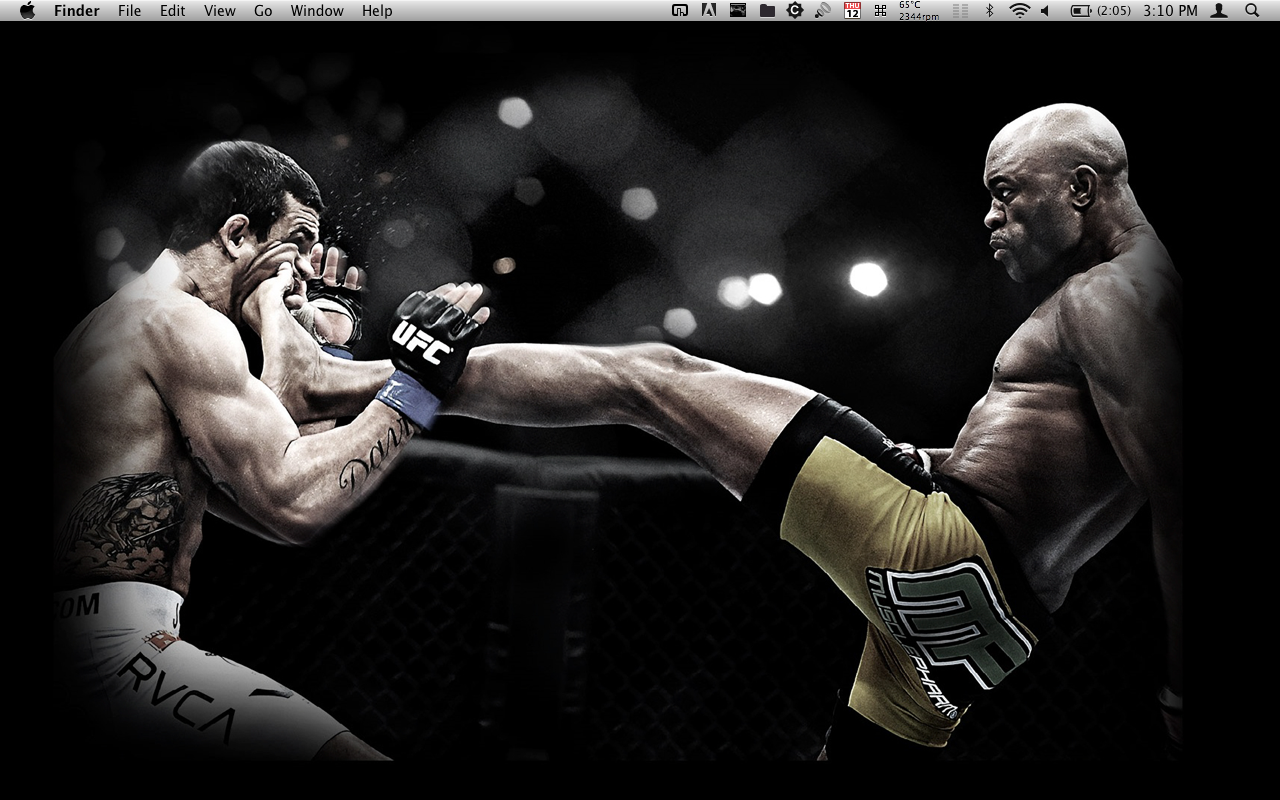Open the calendar THU 12 menu bar icon
Image resolution: width=1280 pixels, height=800 pixels.
[x=852, y=11]
